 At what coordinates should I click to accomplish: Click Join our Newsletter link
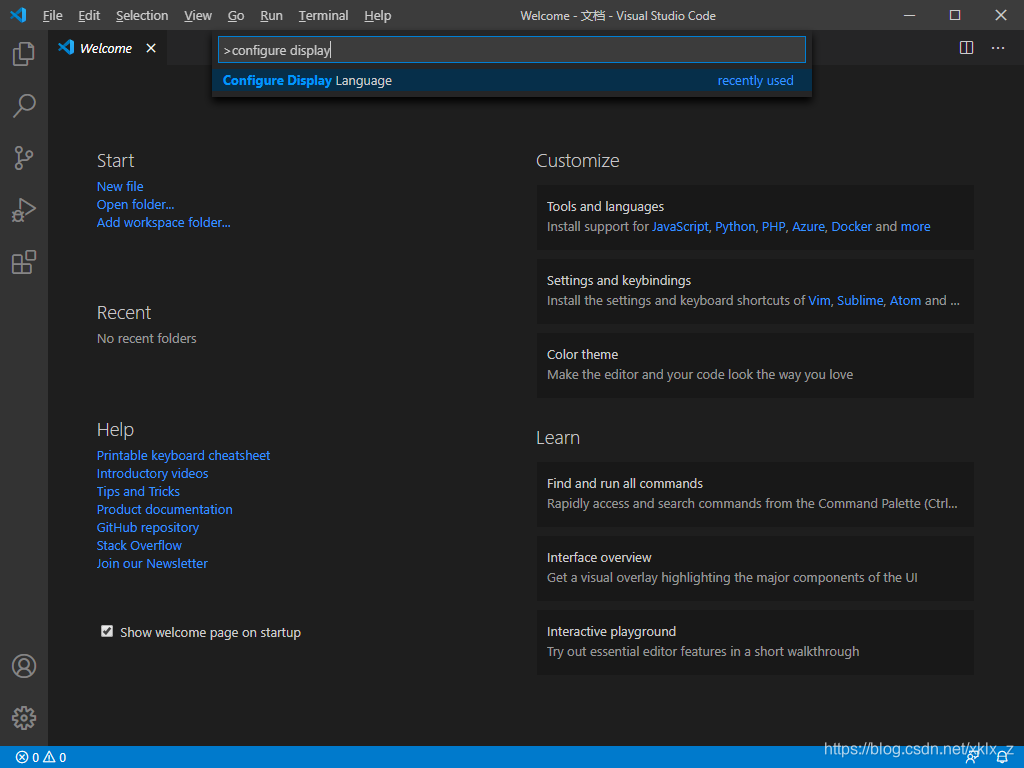pos(152,563)
